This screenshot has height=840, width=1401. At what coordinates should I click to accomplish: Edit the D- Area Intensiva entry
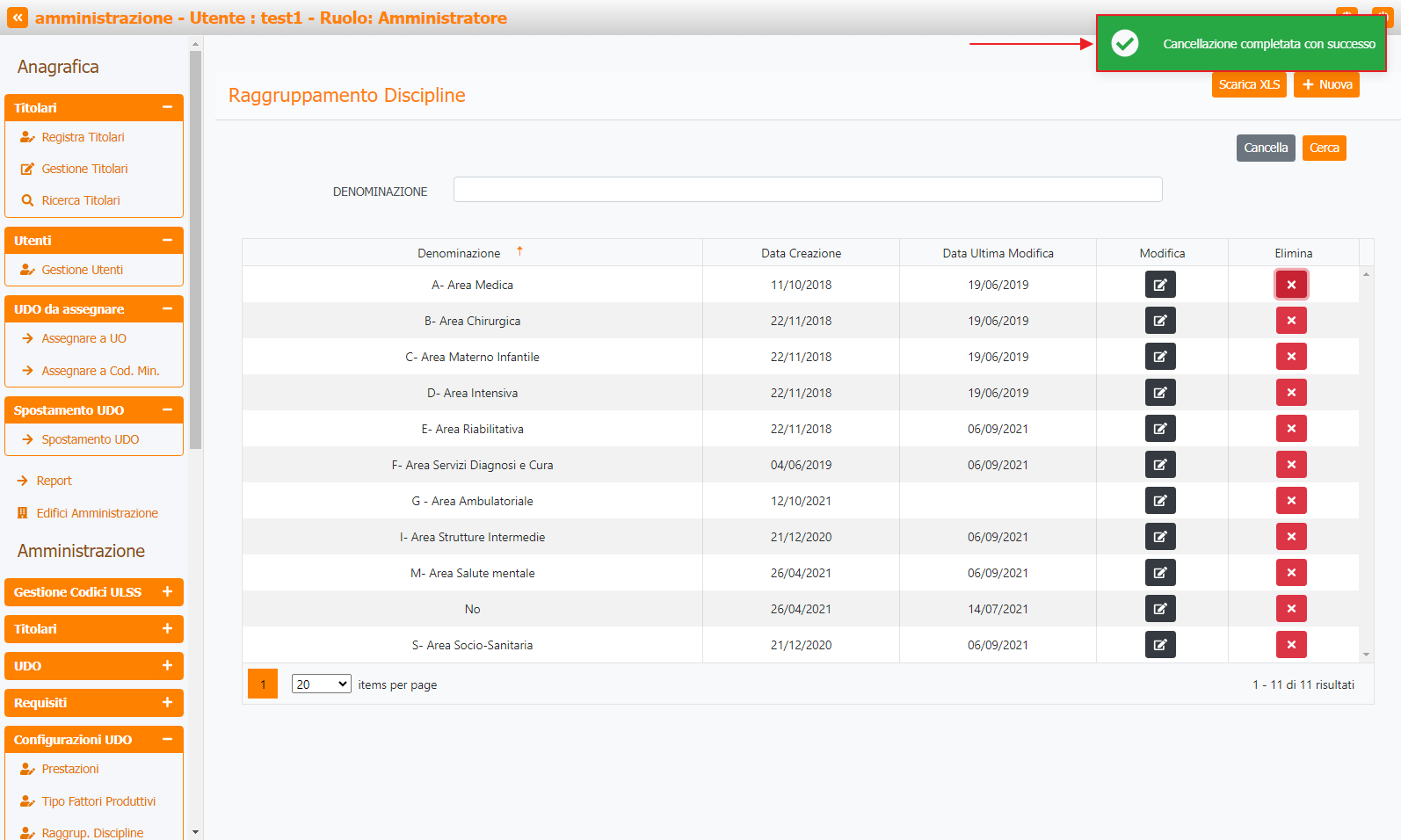point(1160,393)
